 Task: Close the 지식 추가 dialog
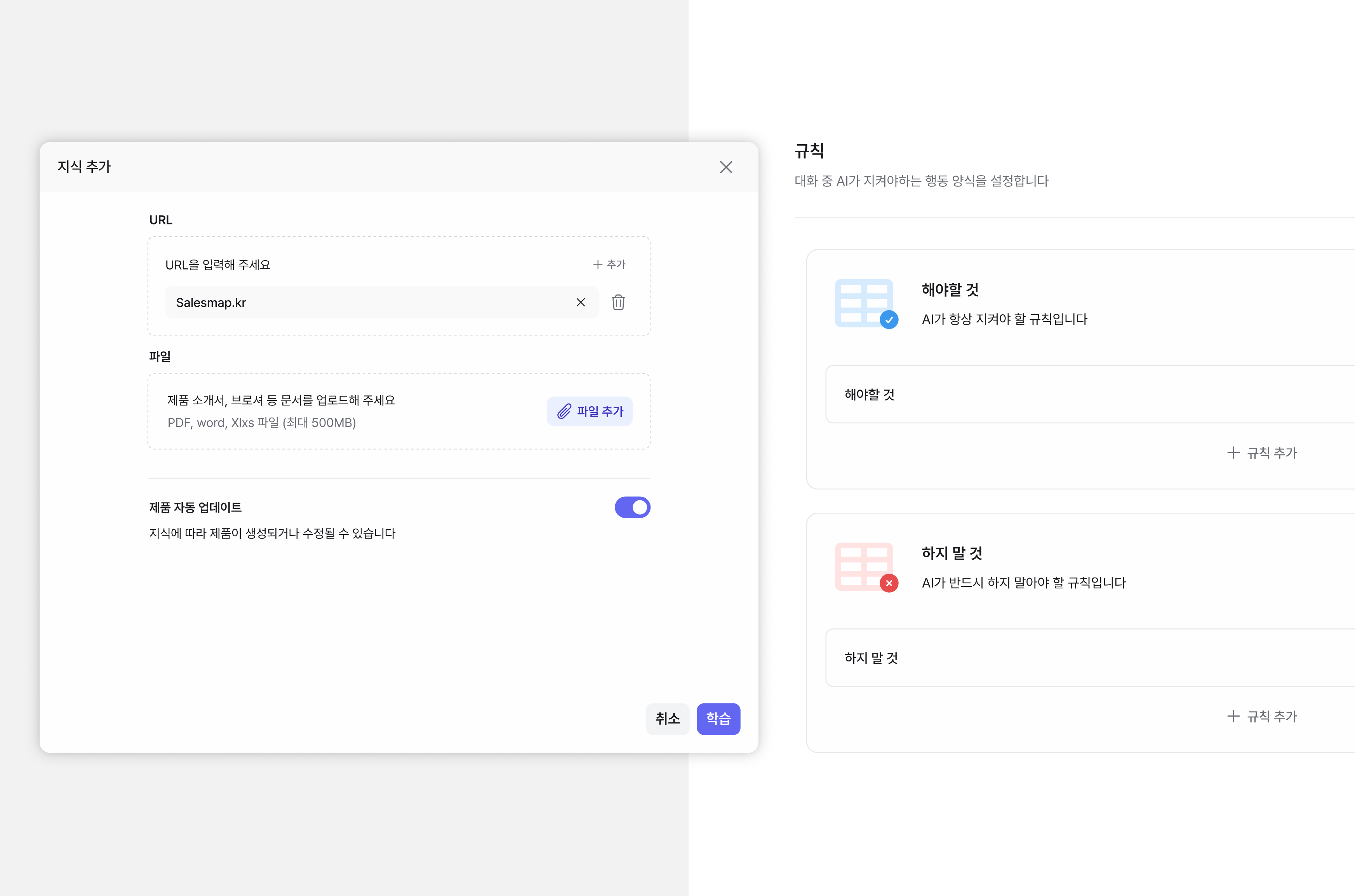pos(726,167)
